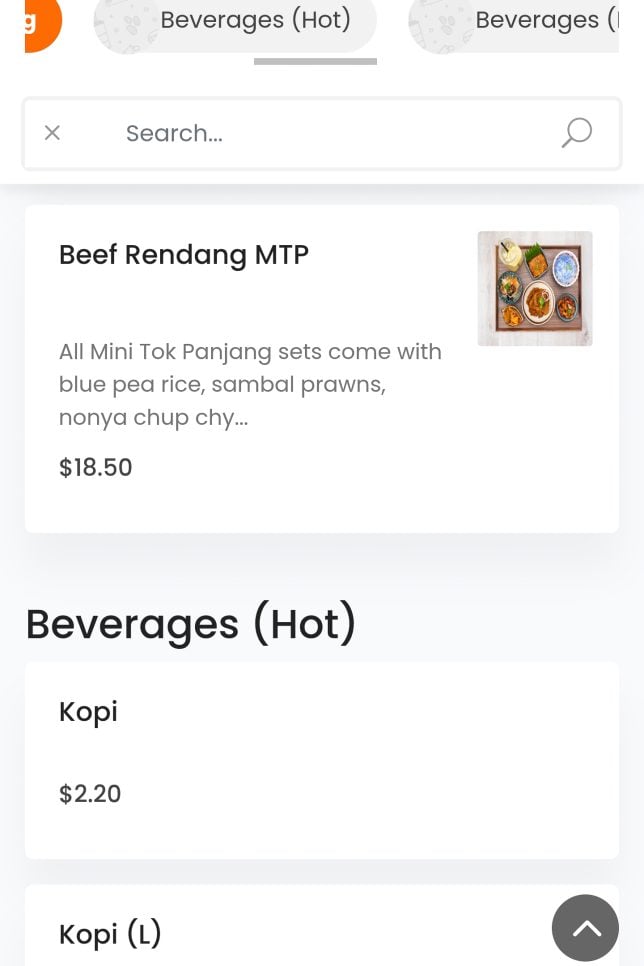
Task: Click the grey scroll indicator under the category tabs
Action: pos(315,62)
